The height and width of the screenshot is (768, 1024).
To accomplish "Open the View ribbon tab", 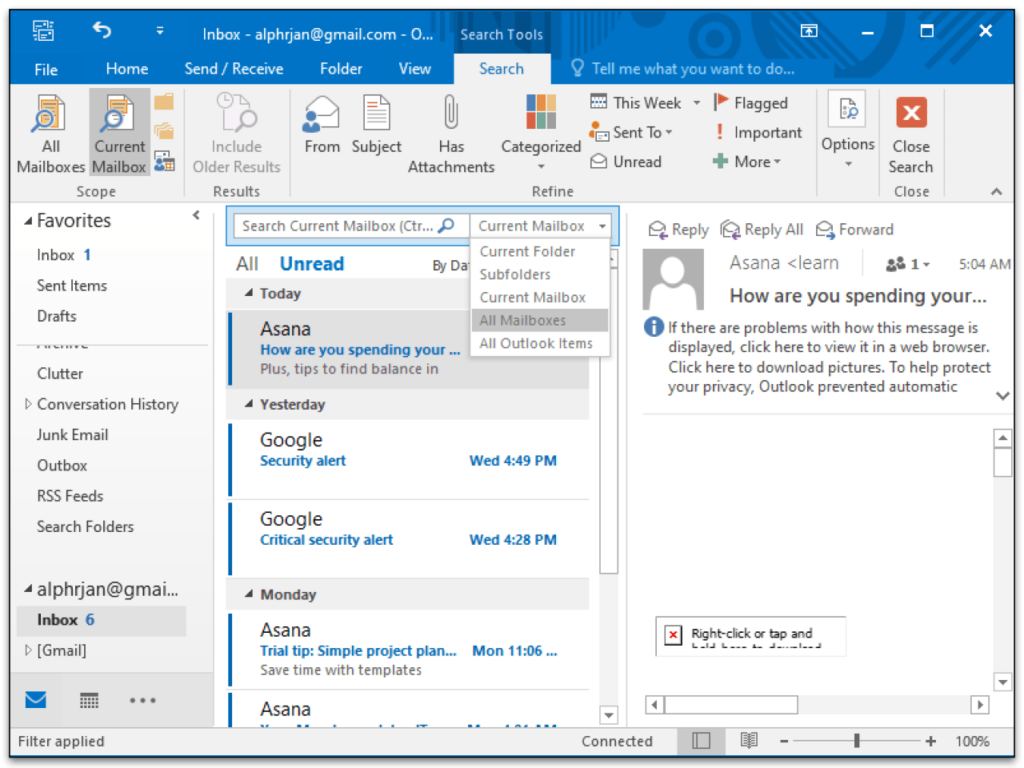I will click(x=414, y=68).
